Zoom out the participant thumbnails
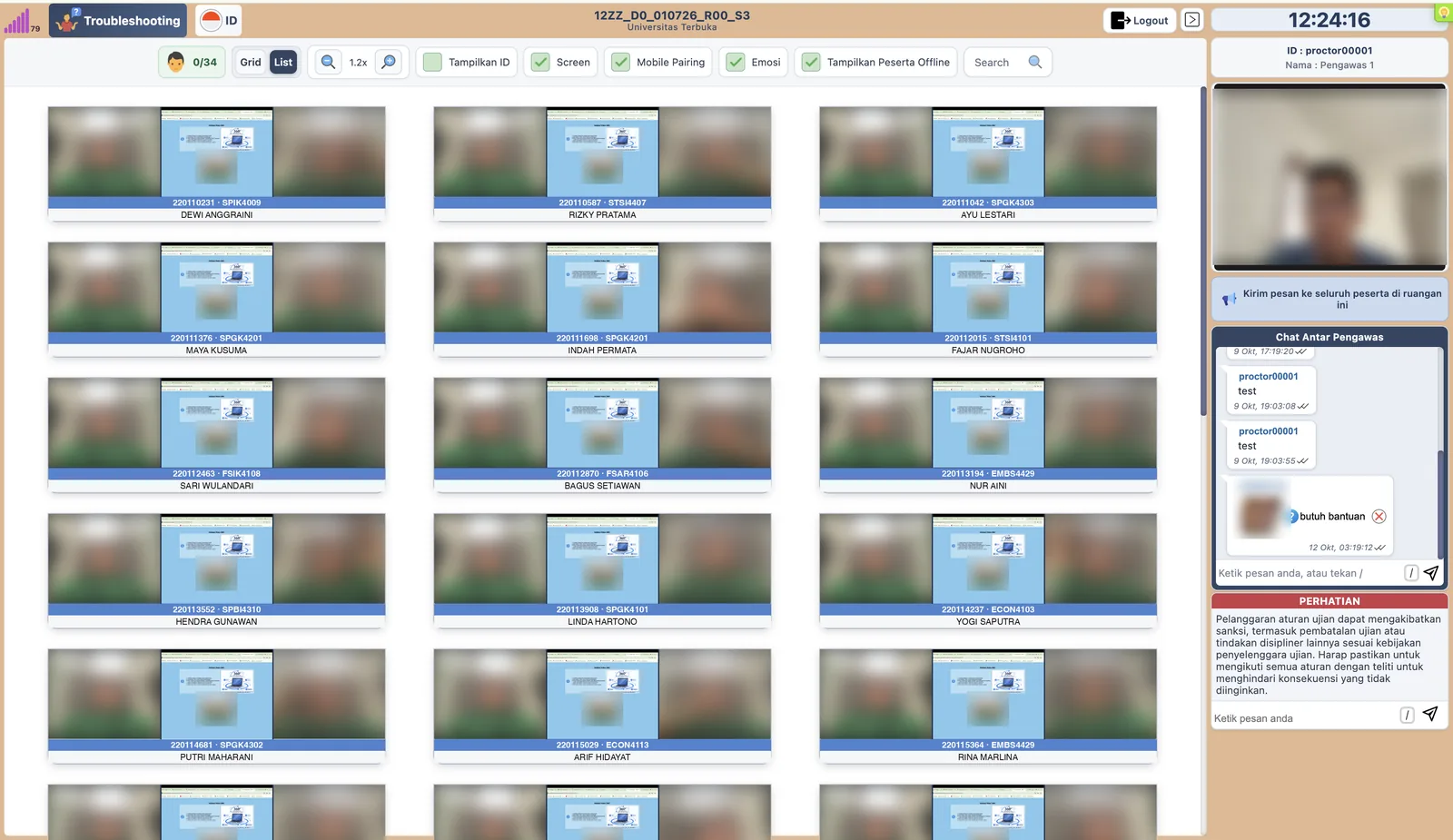Viewport: 1453px width, 840px height. coord(329,62)
